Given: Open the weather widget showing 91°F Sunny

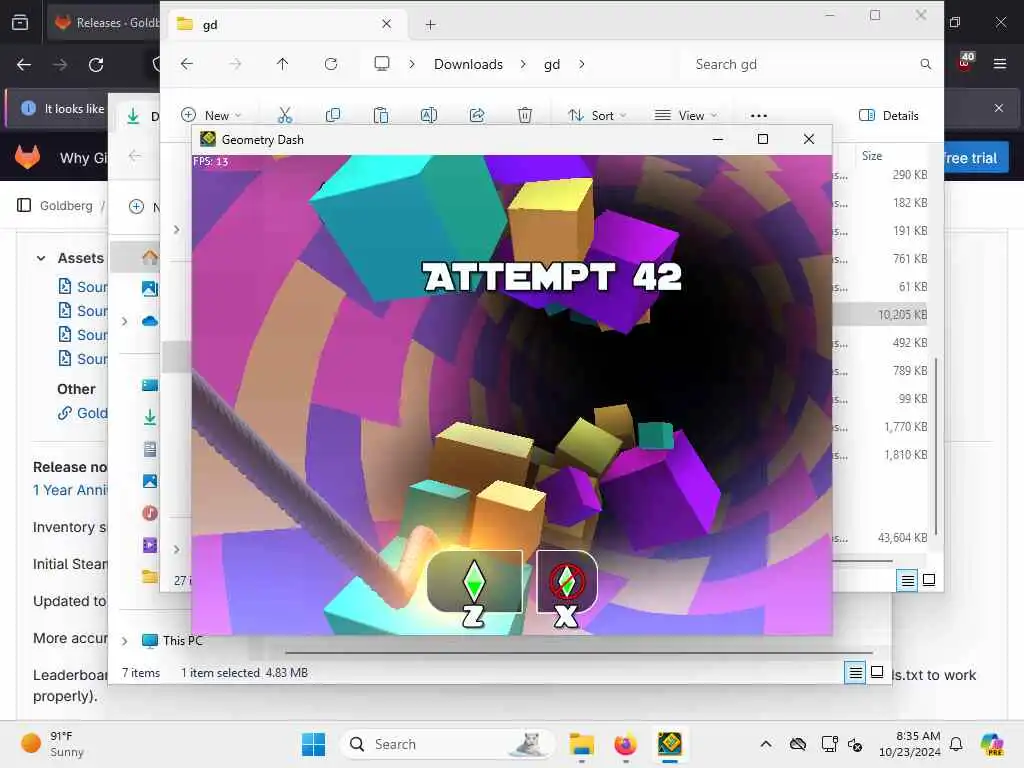Looking at the screenshot, I should coord(52,744).
